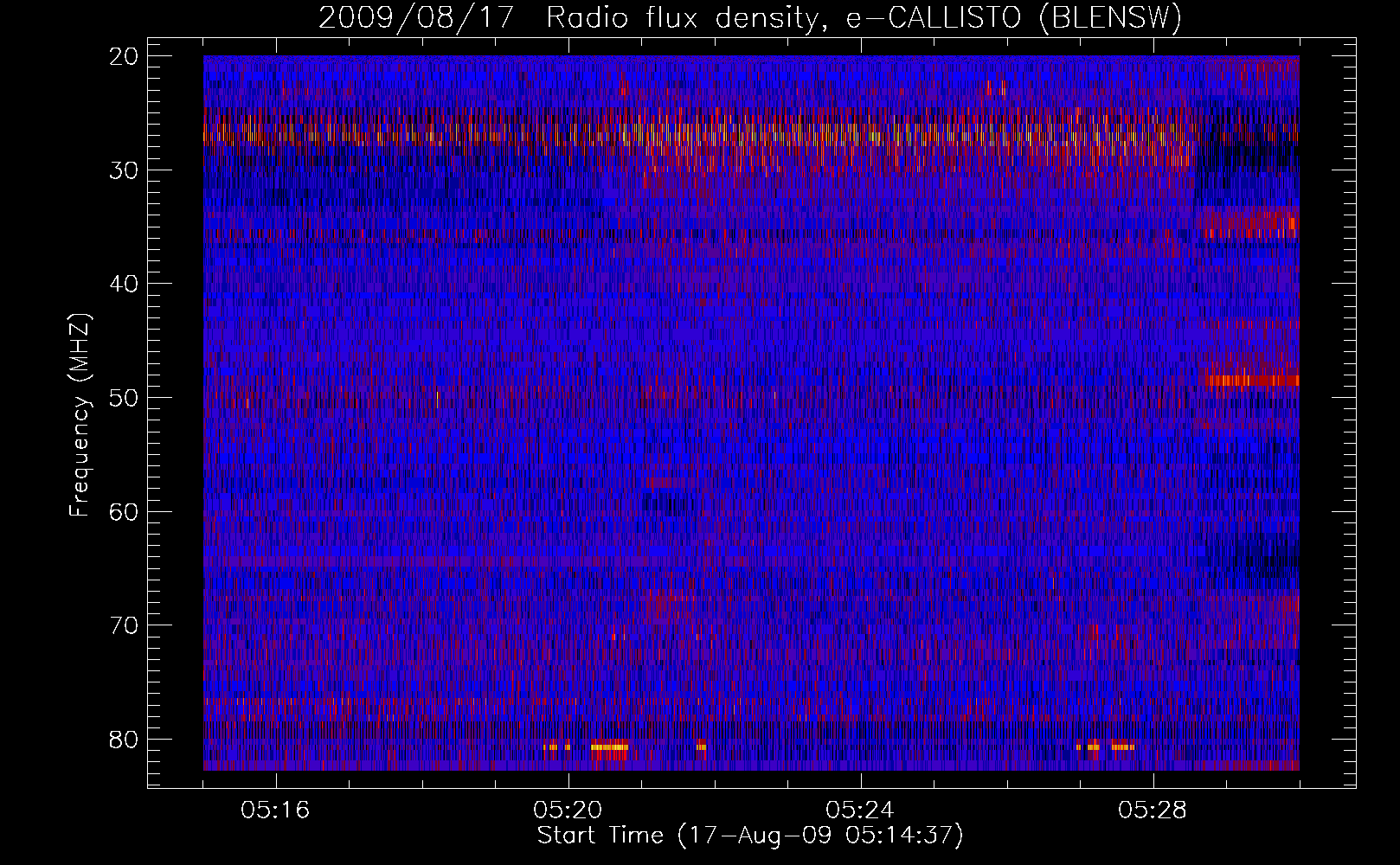Screen dimensions: 1400x865
Task: Click the 50 frequency tick label
Action: pos(125,398)
